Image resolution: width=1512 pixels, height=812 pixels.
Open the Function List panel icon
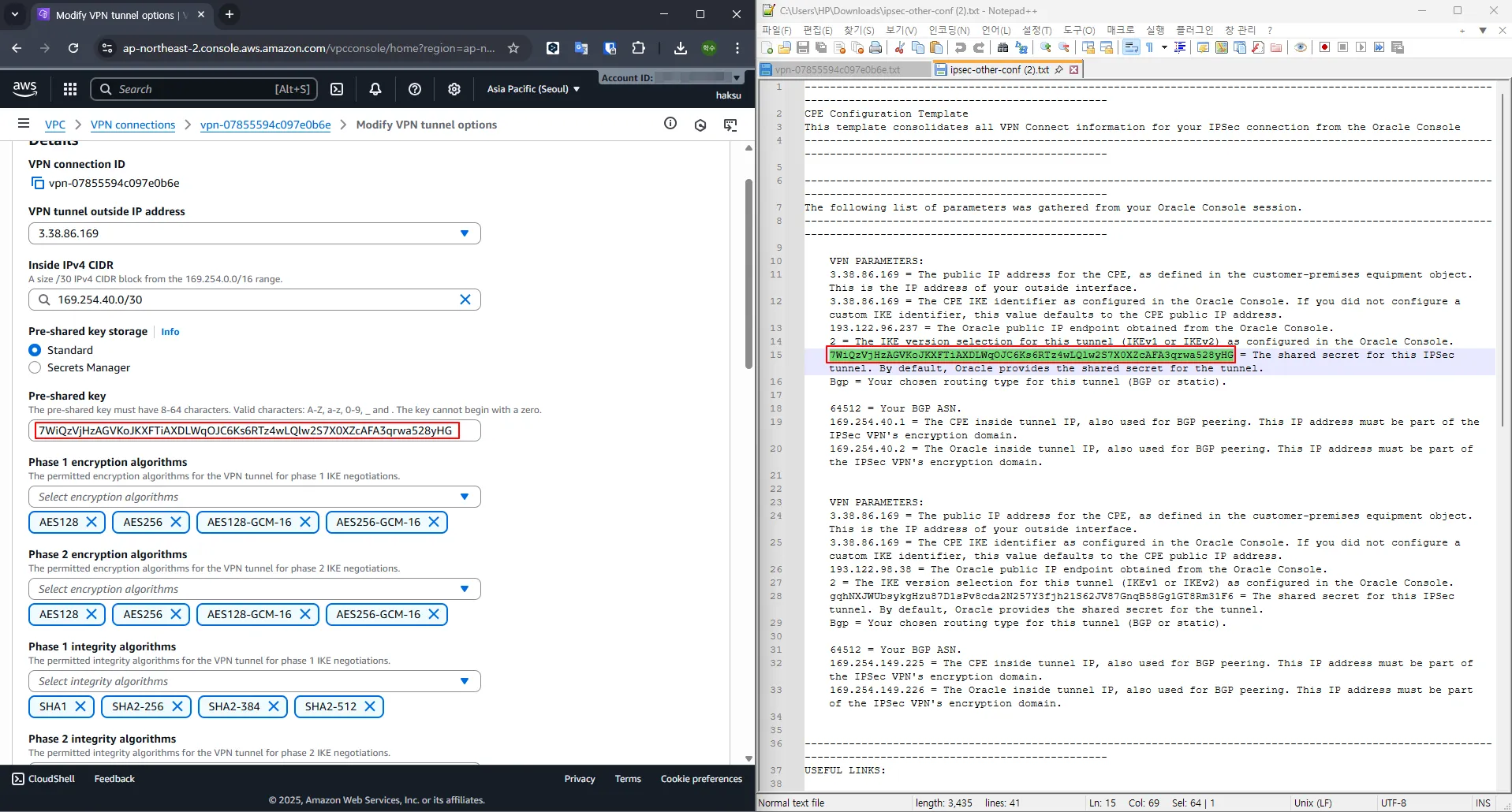pyautogui.click(x=1258, y=47)
